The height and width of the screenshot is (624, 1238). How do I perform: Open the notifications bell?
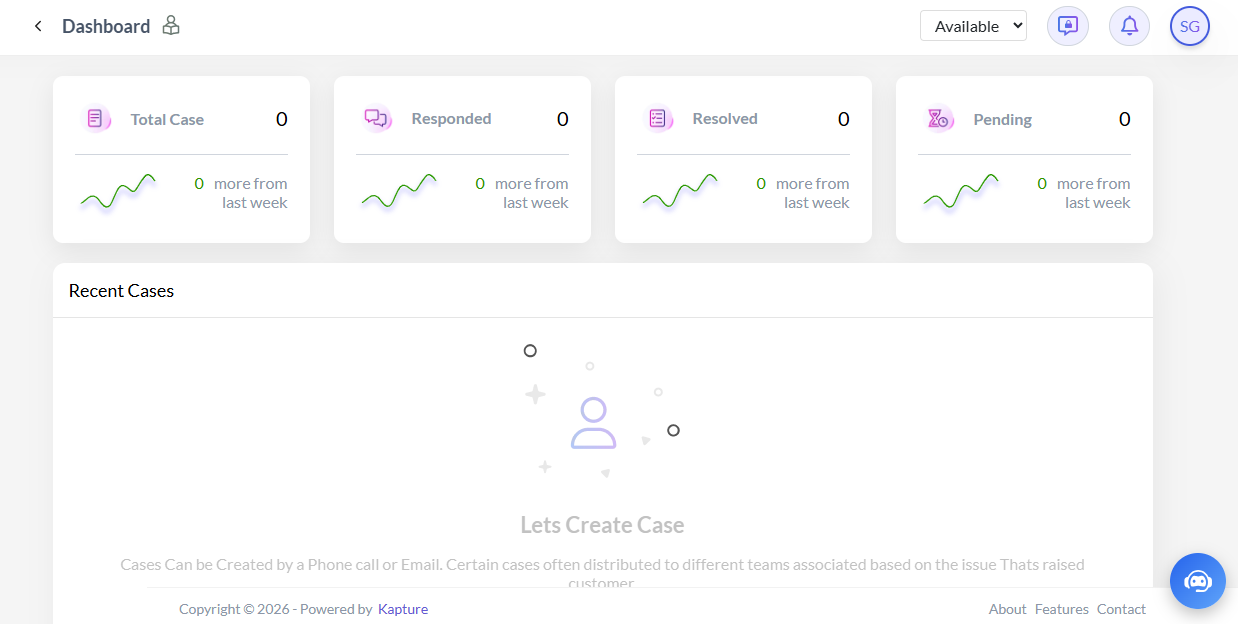[1129, 26]
